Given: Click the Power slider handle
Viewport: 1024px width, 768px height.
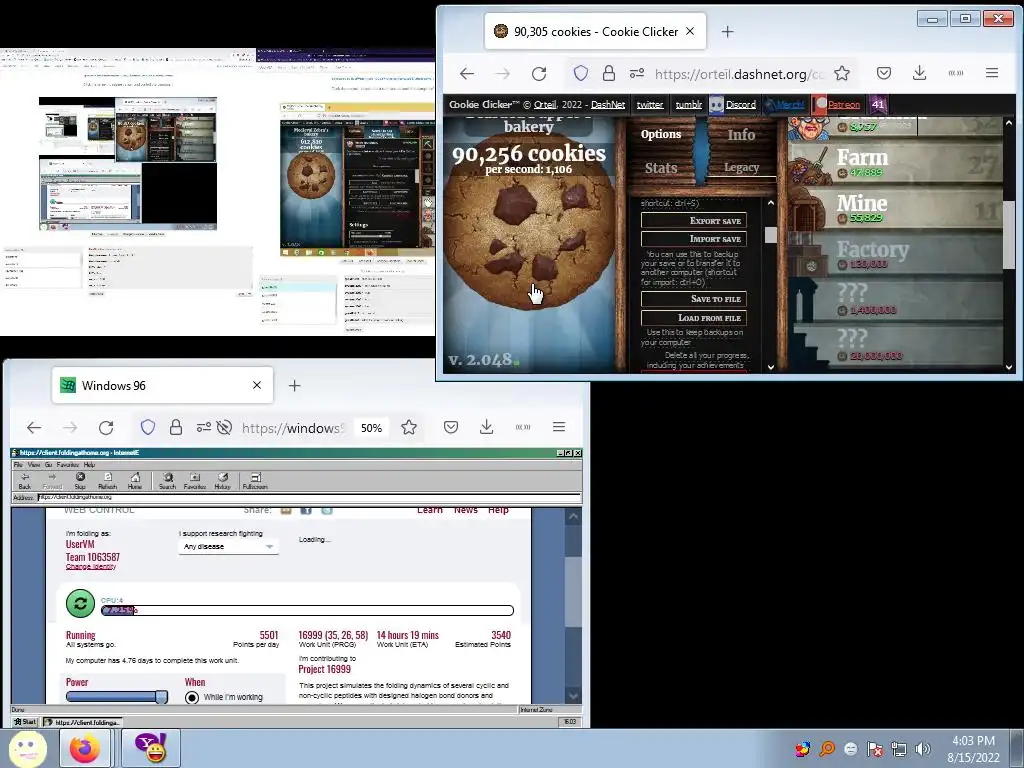Looking at the screenshot, I should coord(161,697).
